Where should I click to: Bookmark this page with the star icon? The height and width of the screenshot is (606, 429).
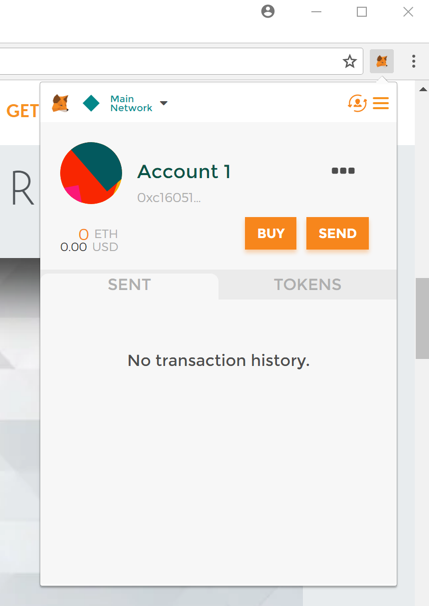coord(350,61)
